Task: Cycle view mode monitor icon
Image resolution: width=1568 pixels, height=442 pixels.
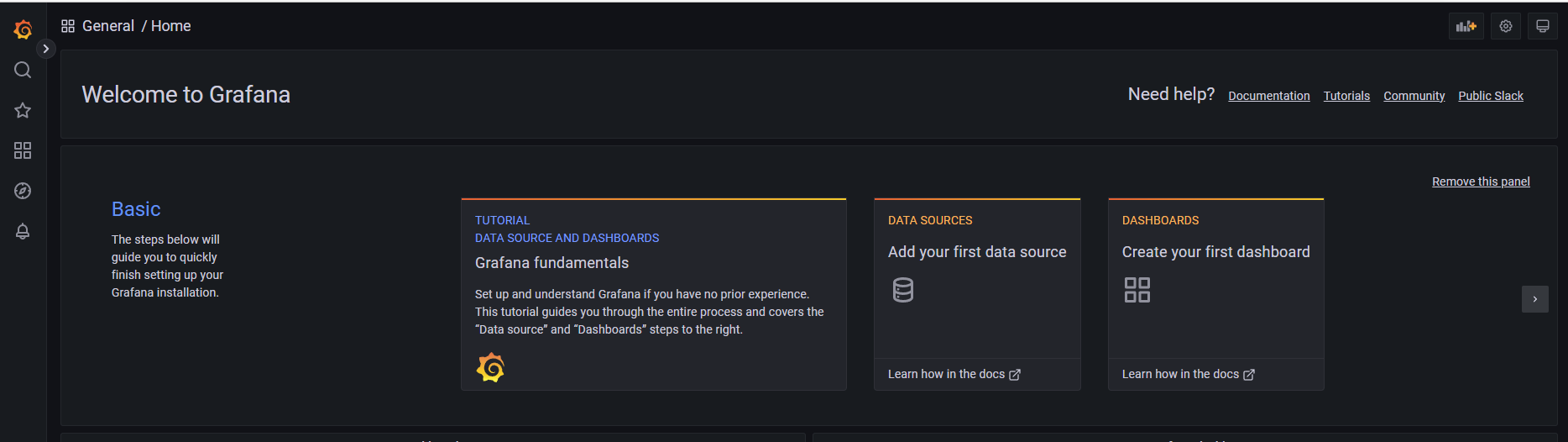Action: 1543,26
